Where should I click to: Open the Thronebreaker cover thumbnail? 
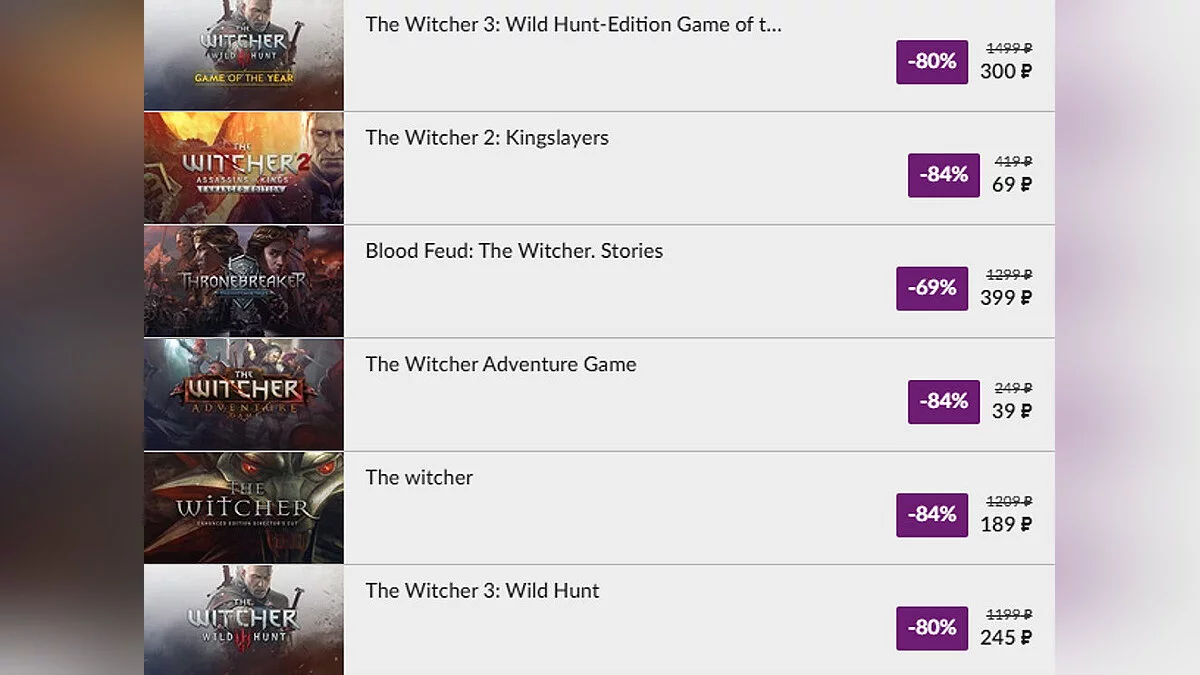tap(243, 281)
